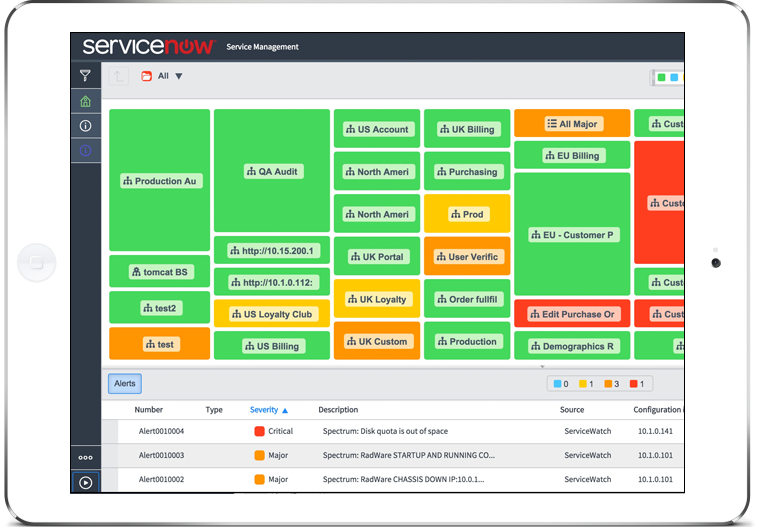Screen dimensions: 760x527
Task: Filter alerts by yellow severity count
Action: 586,384
